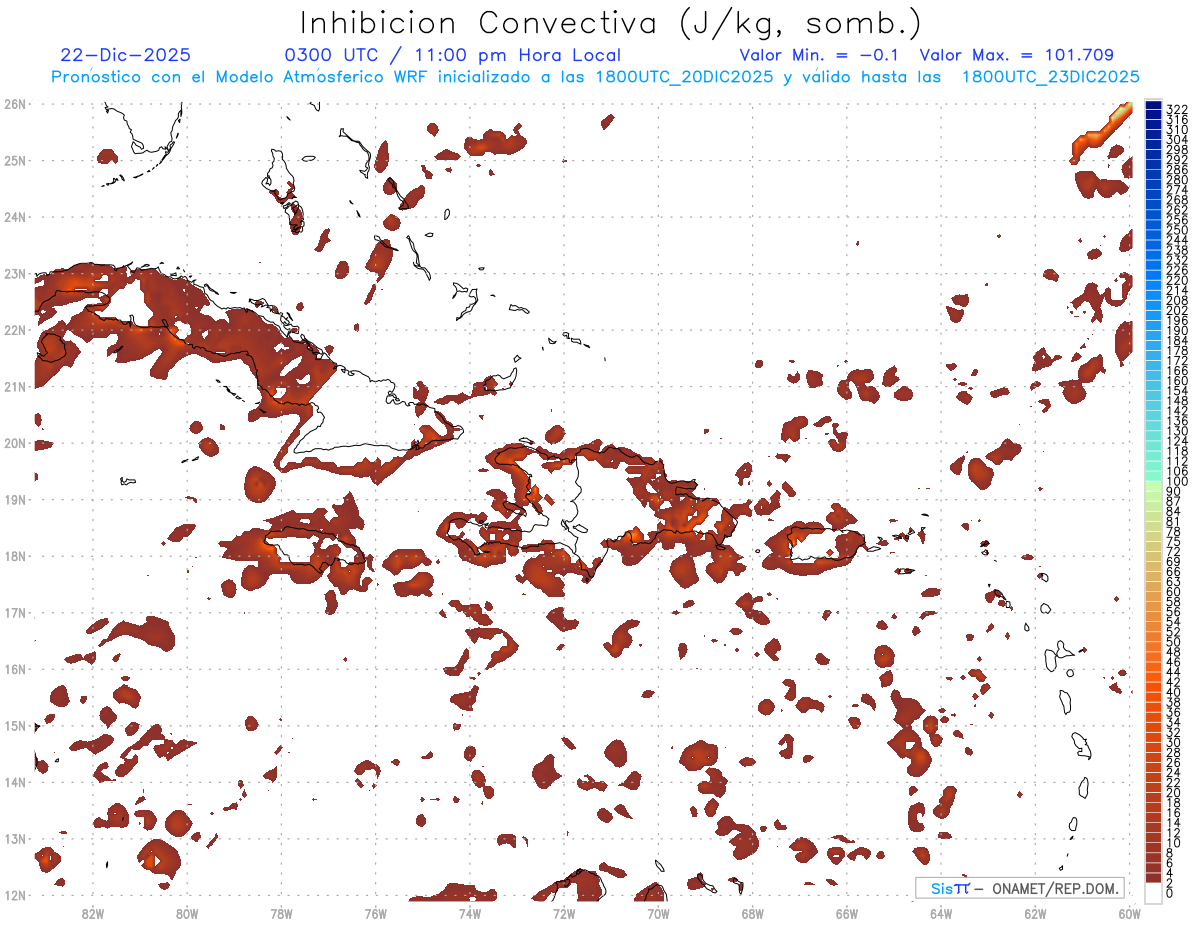Click the 70W longitude axis label
This screenshot has width=1200, height=927.
pos(658,913)
